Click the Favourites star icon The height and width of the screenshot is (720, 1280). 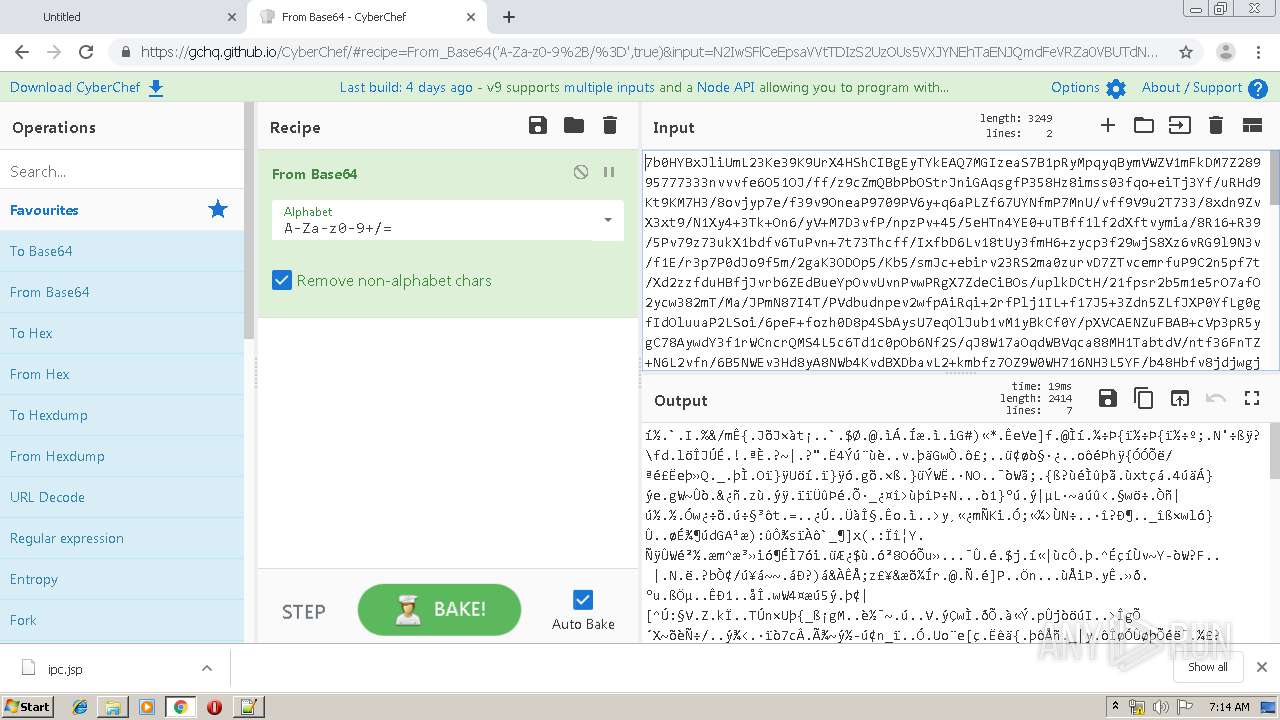[217, 209]
